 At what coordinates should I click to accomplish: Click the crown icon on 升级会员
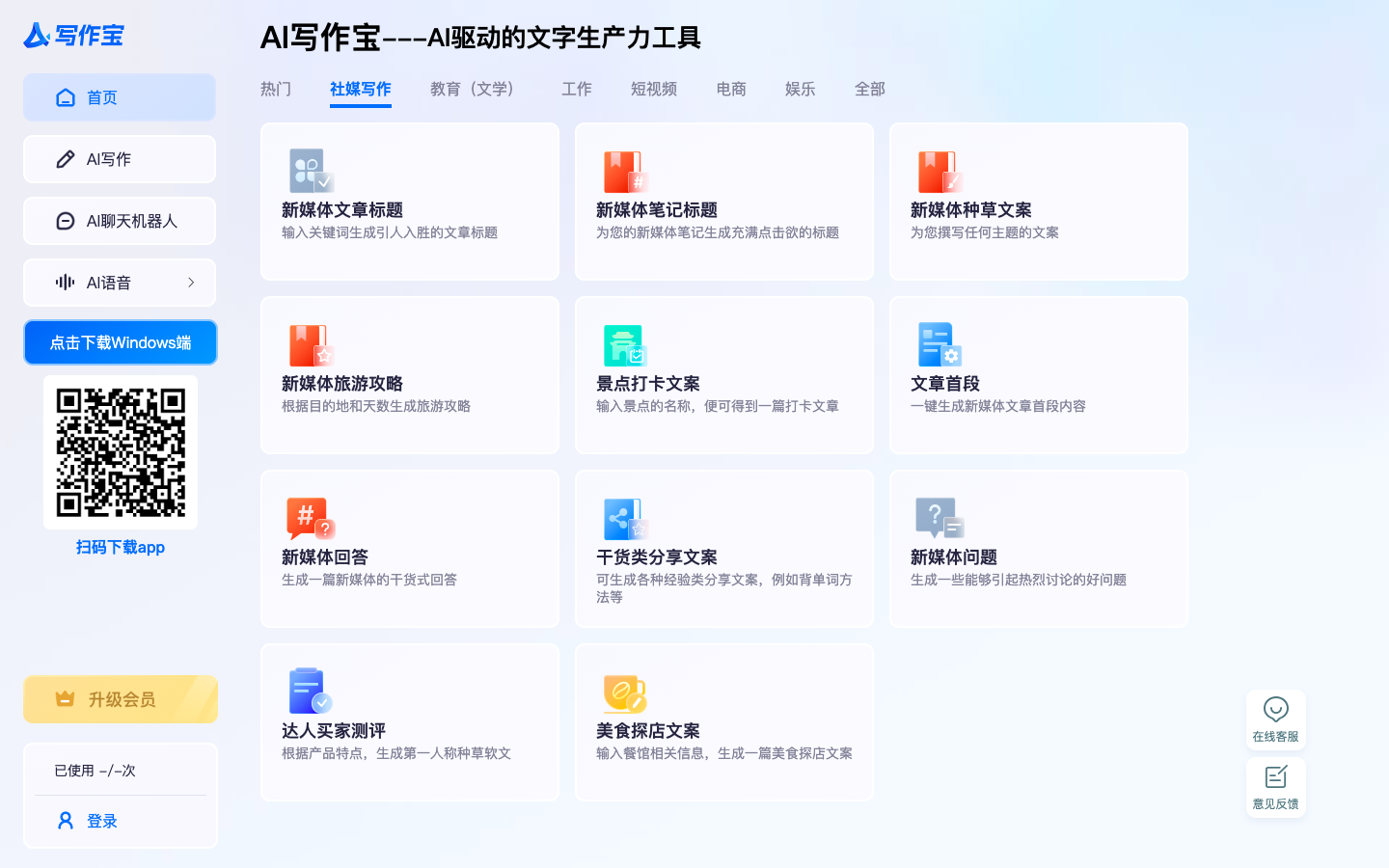click(66, 699)
